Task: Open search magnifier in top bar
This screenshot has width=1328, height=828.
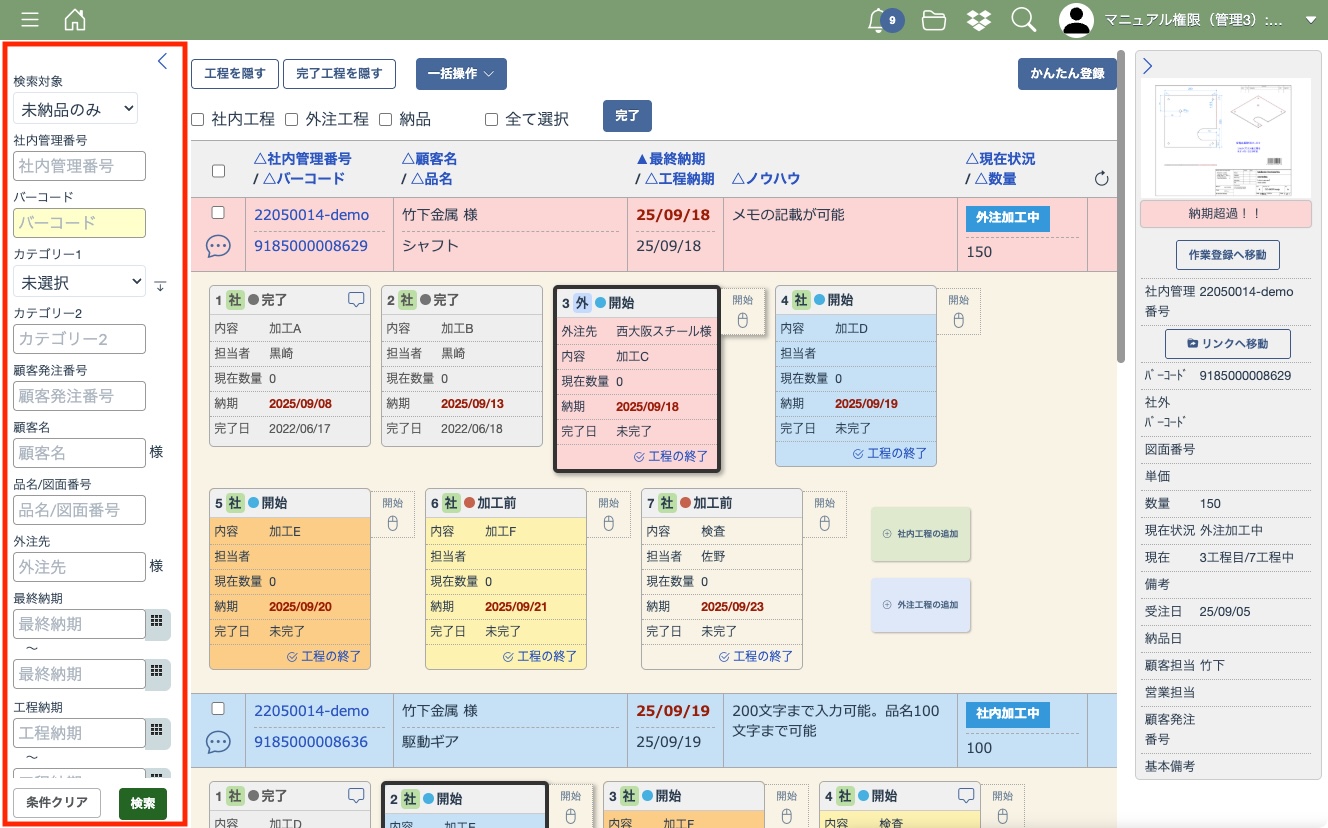Action: (x=1023, y=20)
